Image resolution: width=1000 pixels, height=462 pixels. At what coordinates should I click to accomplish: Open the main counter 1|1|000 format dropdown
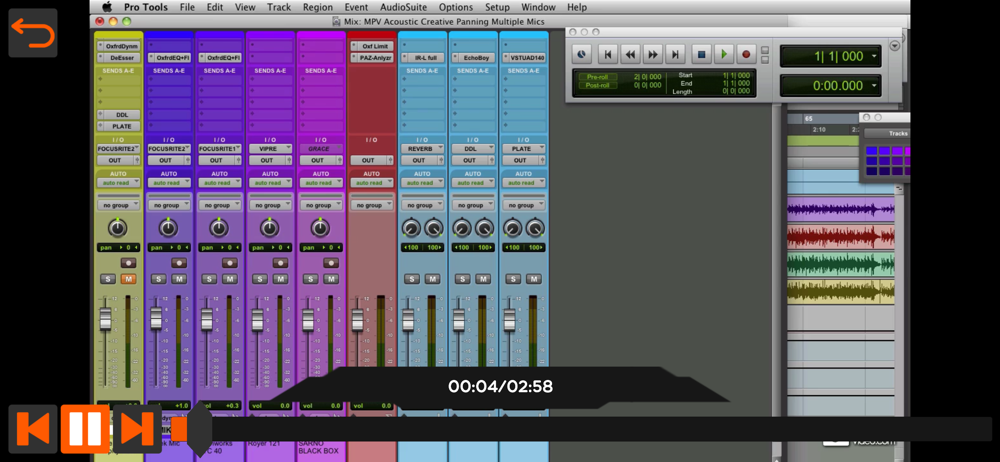[x=874, y=56]
